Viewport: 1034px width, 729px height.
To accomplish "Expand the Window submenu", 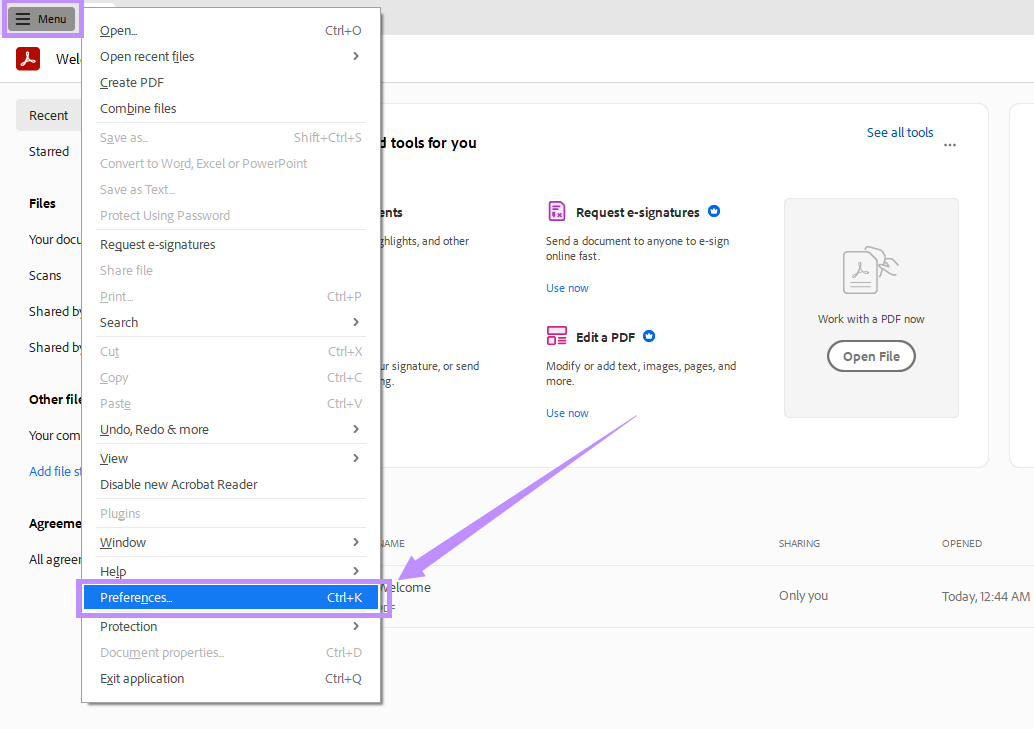I will [x=122, y=542].
